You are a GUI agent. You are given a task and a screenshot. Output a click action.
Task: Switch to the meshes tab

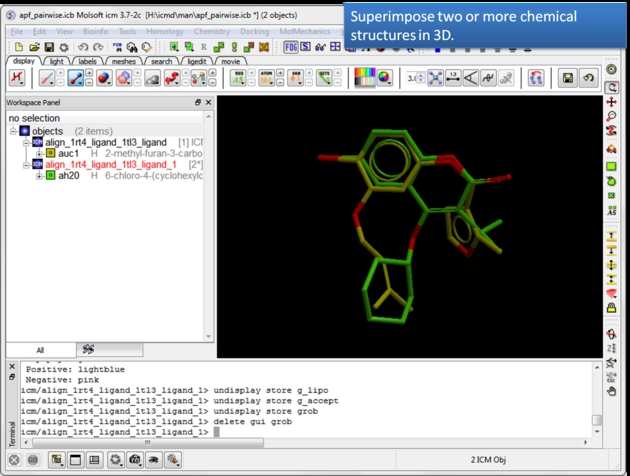click(123, 61)
